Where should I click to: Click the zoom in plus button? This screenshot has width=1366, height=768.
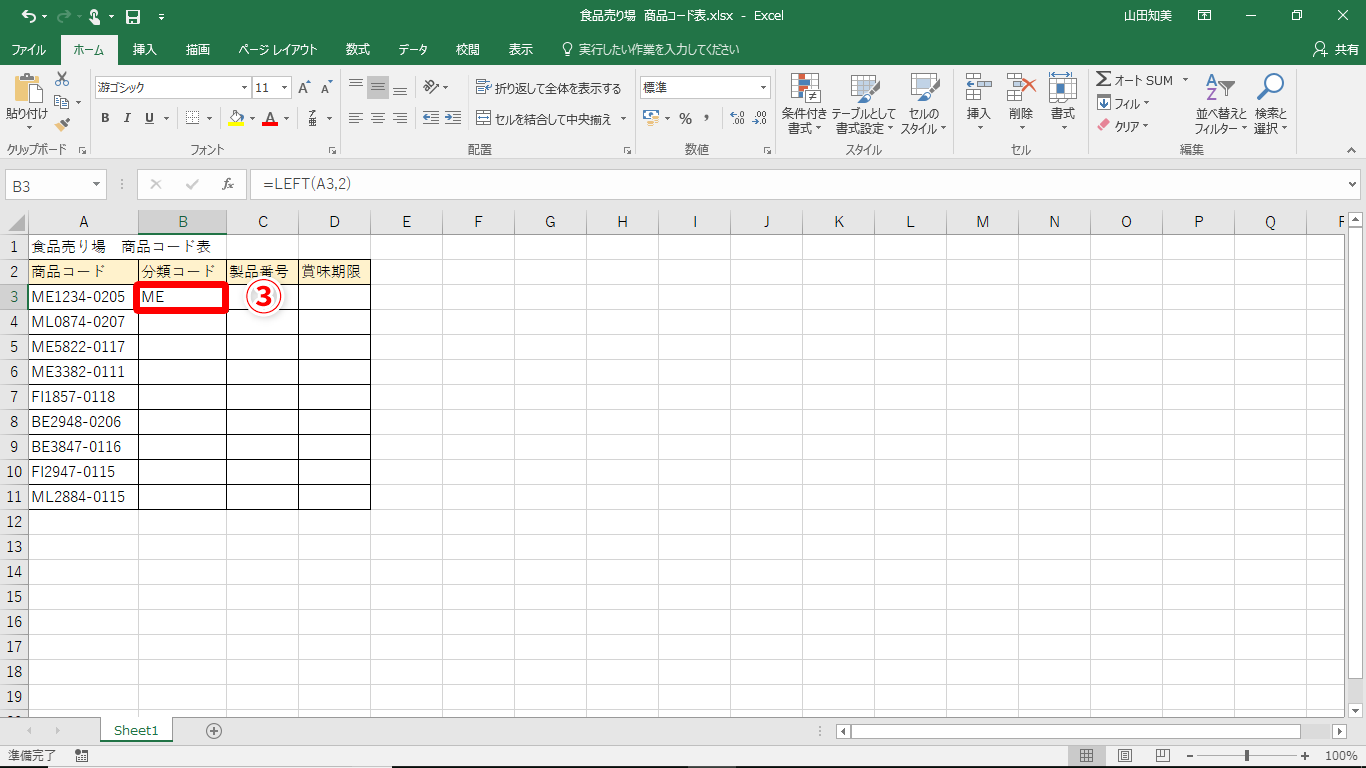(1305, 756)
